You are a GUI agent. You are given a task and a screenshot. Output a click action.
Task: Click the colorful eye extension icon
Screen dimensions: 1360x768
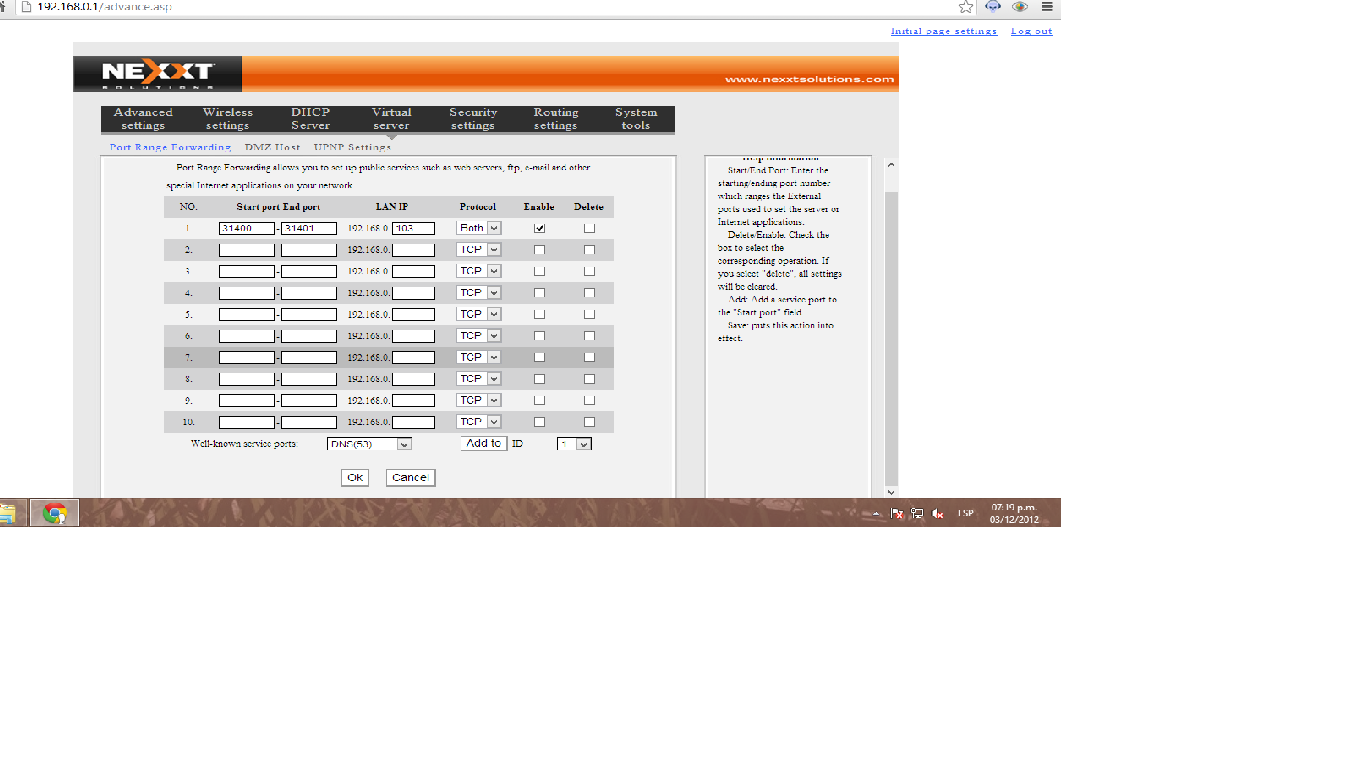[x=1020, y=7]
